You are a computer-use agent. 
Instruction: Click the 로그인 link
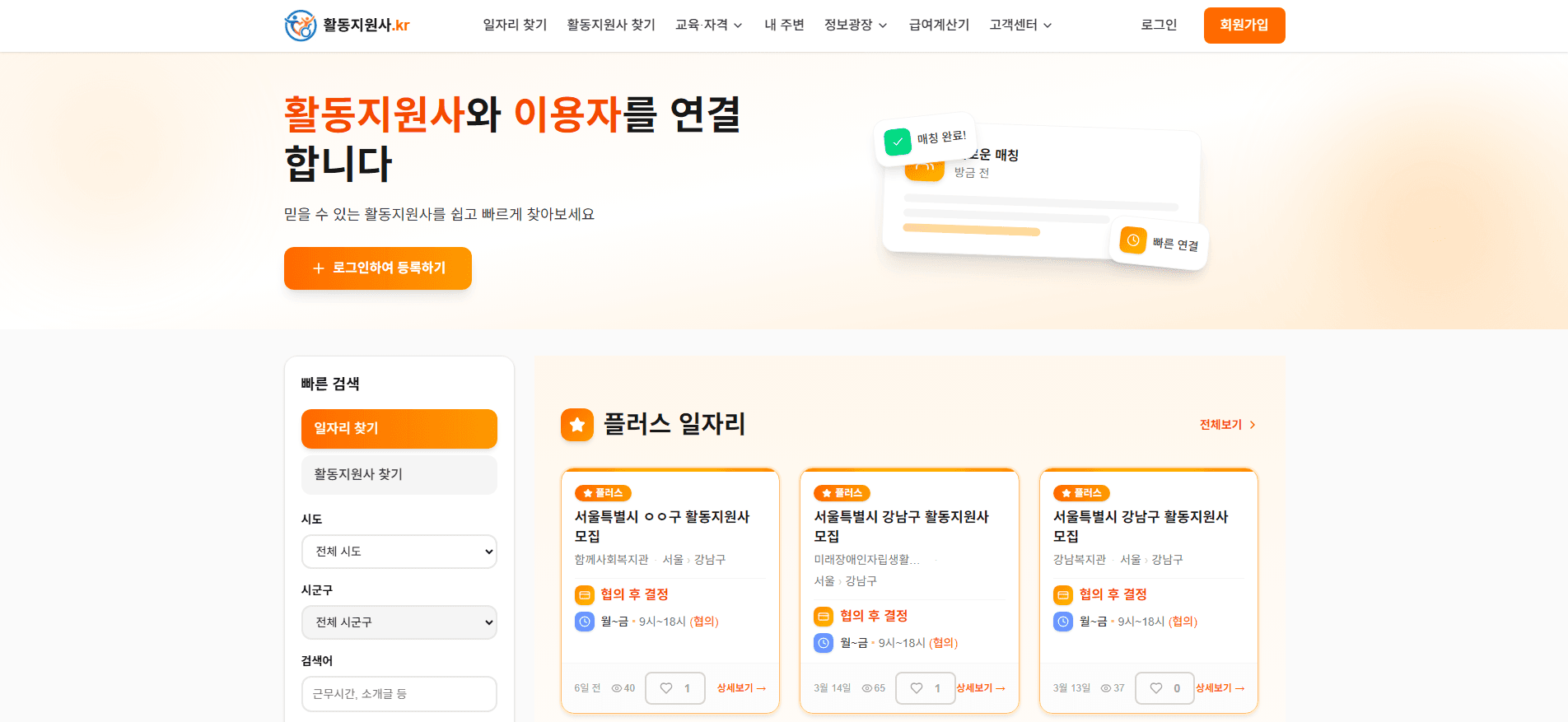1159,26
